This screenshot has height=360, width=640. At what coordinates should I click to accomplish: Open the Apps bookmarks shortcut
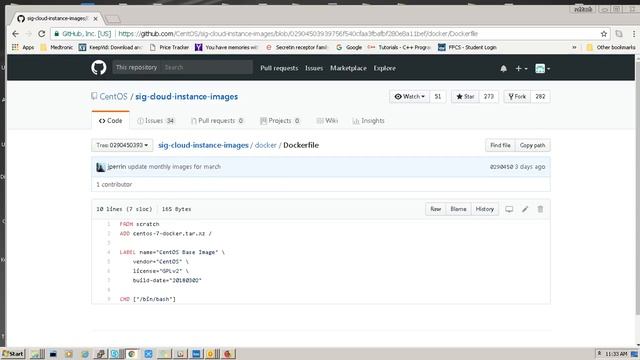[x=23, y=47]
